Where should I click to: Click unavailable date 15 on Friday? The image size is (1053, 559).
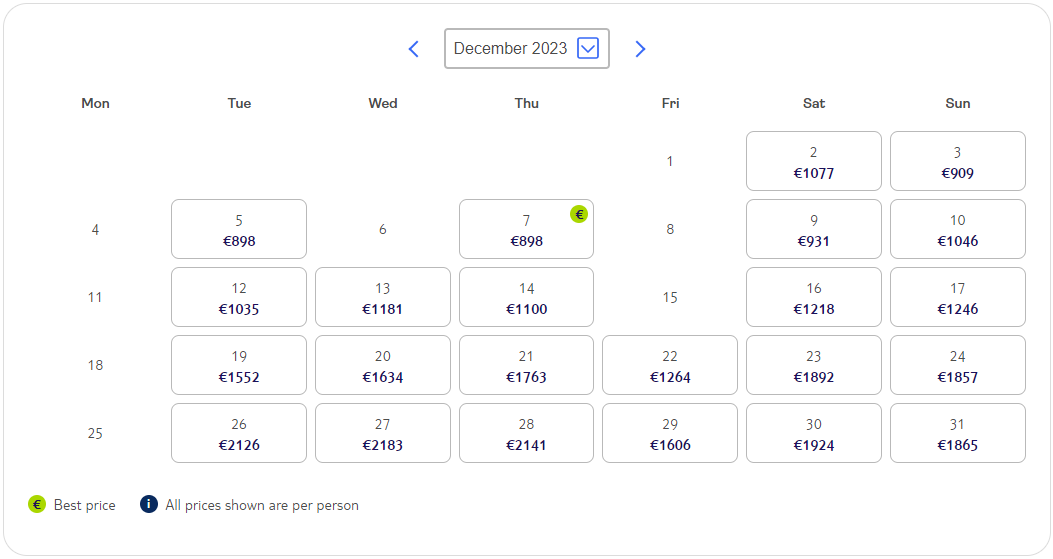point(670,297)
